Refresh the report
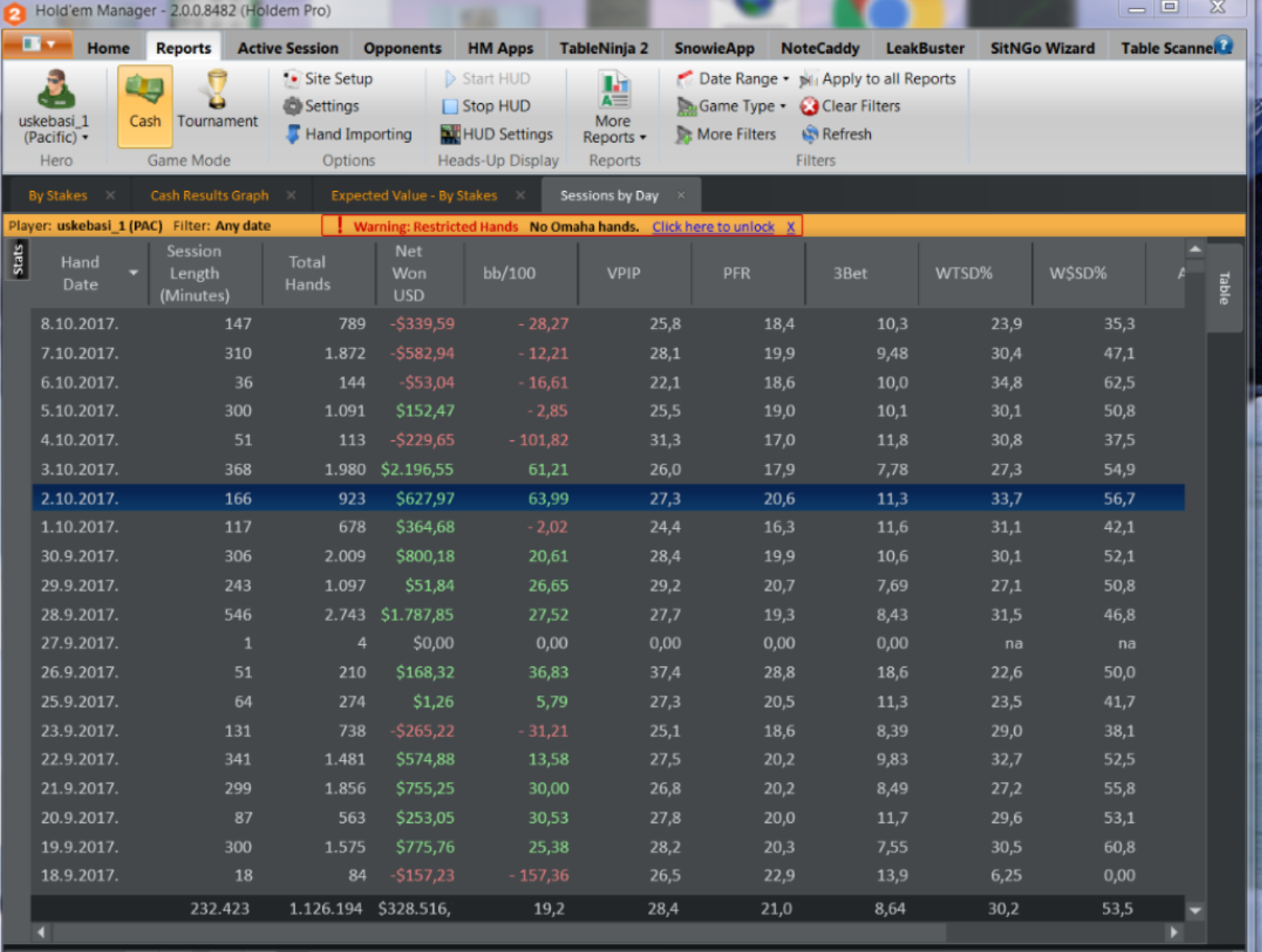Screen dimensions: 1262x952 [x=837, y=133]
